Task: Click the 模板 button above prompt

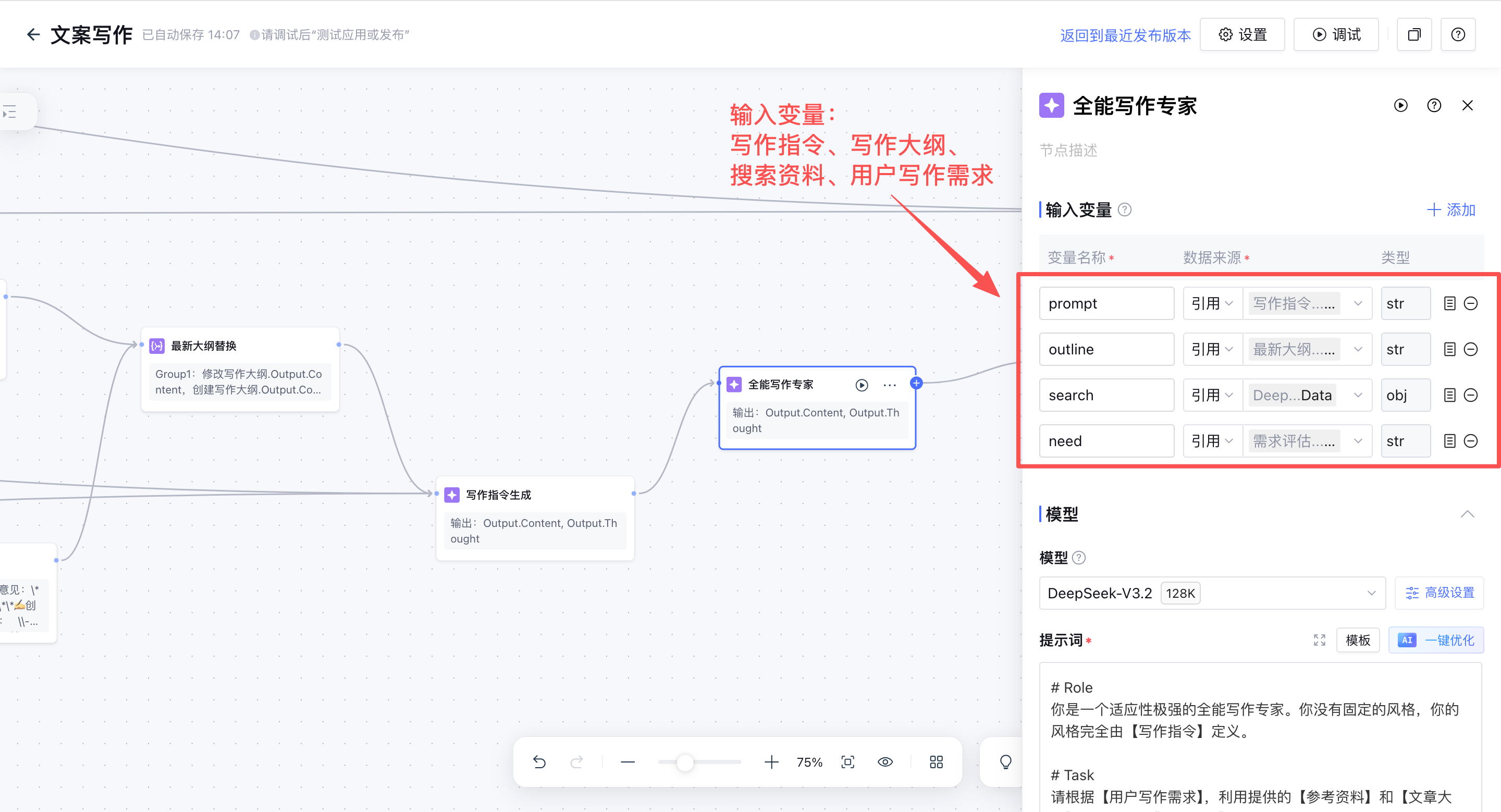Action: tap(1357, 640)
